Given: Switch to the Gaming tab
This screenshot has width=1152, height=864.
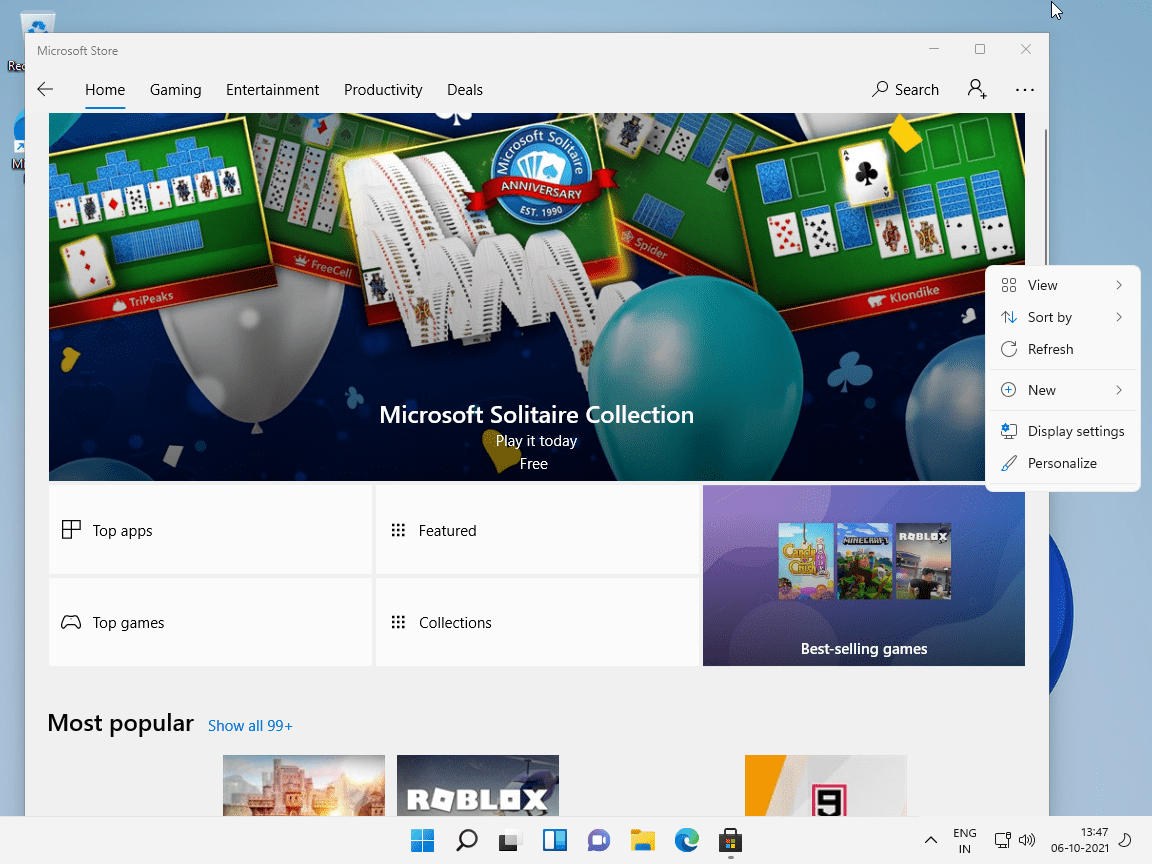Looking at the screenshot, I should 176,90.
